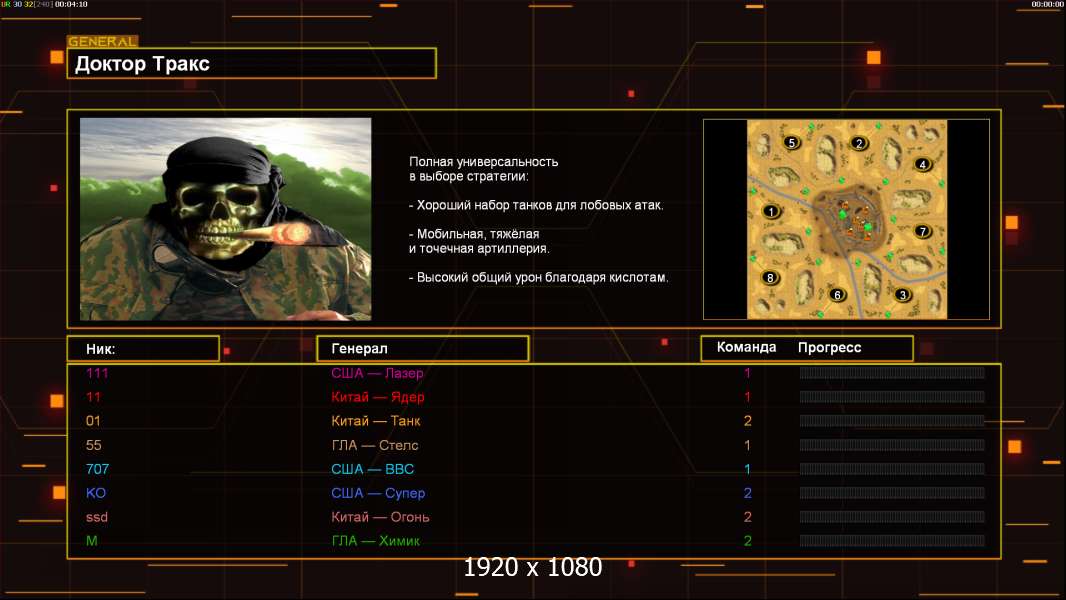Choose start position 3 on the minimap

[903, 295]
